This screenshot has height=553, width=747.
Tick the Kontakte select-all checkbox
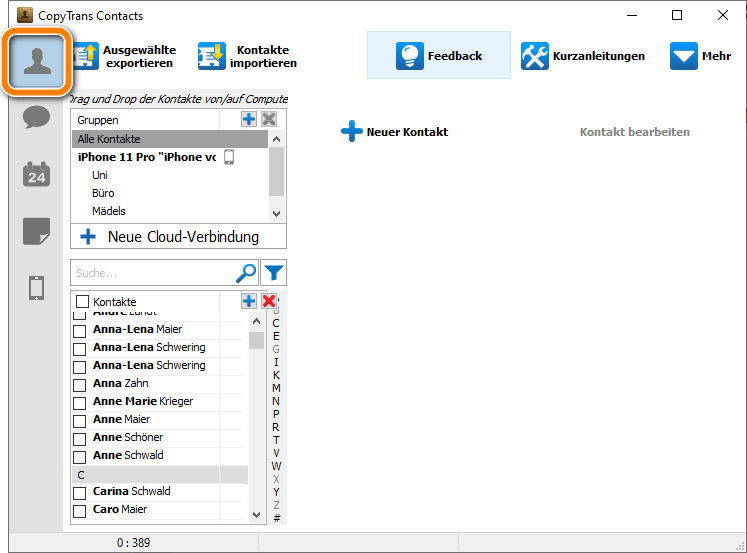tap(82, 302)
